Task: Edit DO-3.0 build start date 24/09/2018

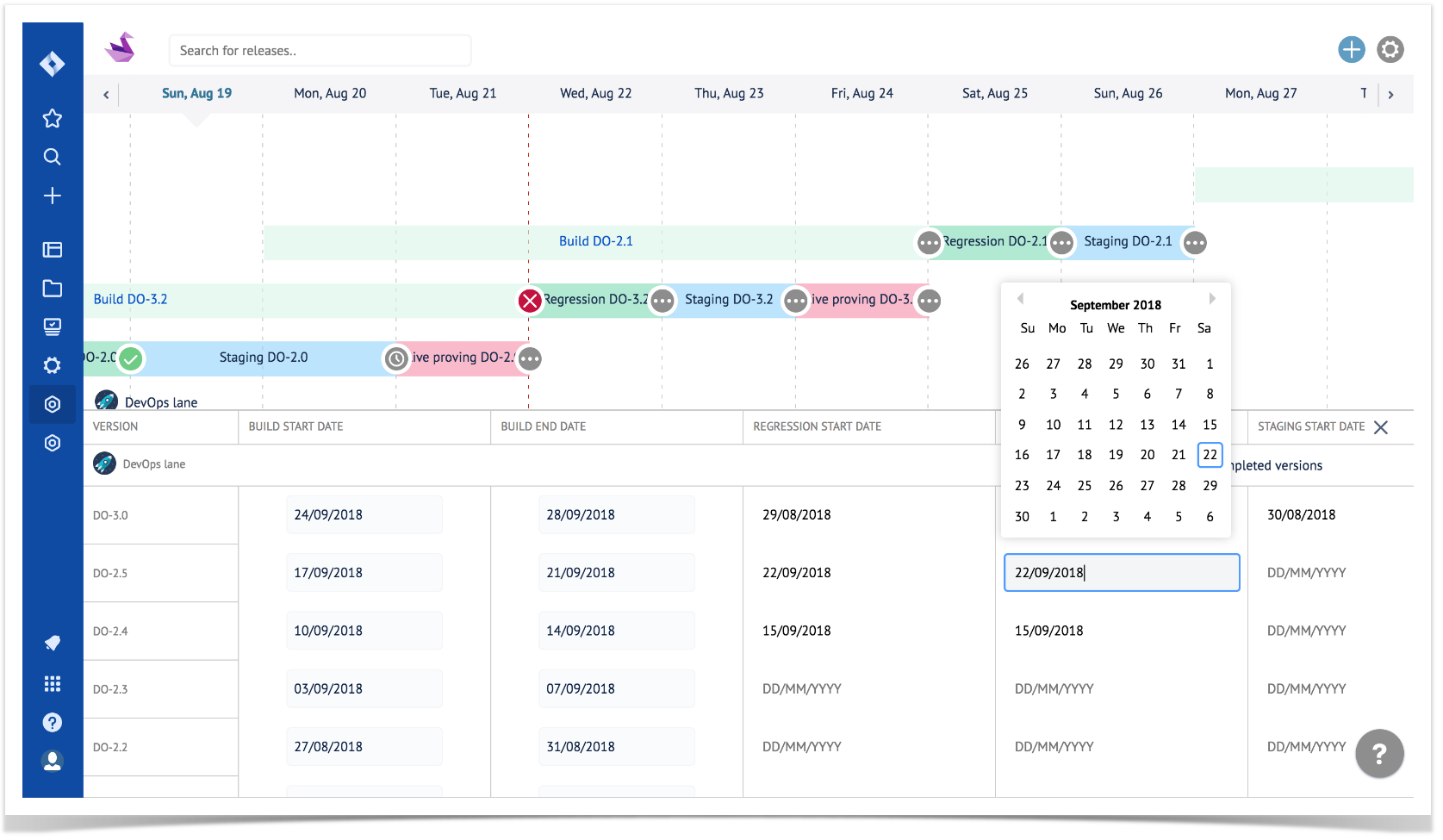Action: [x=364, y=515]
